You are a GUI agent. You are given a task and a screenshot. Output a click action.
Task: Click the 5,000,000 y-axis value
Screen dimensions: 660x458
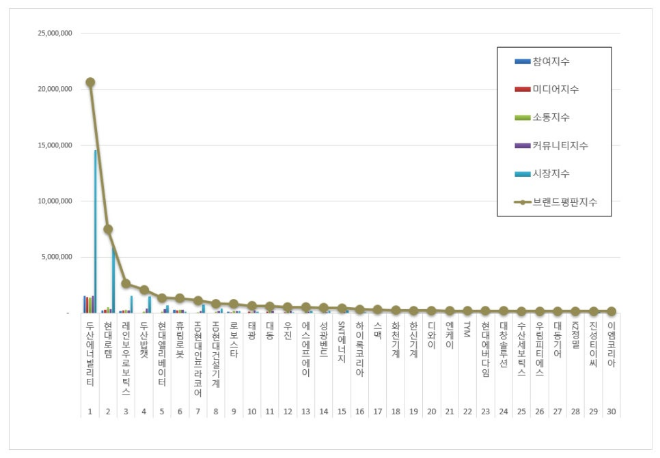pyautogui.click(x=56, y=256)
